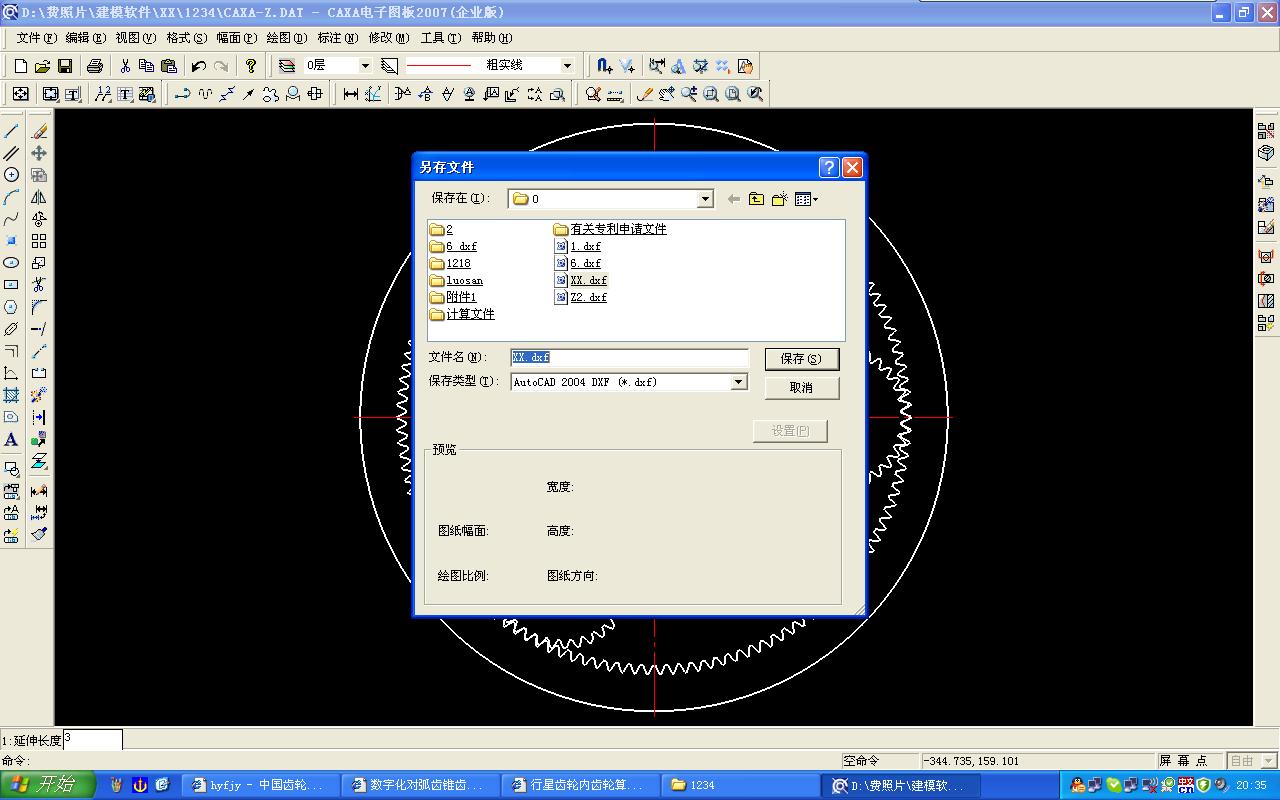
Task: Select the Text 'A' tool
Action: pyautogui.click(x=11, y=439)
